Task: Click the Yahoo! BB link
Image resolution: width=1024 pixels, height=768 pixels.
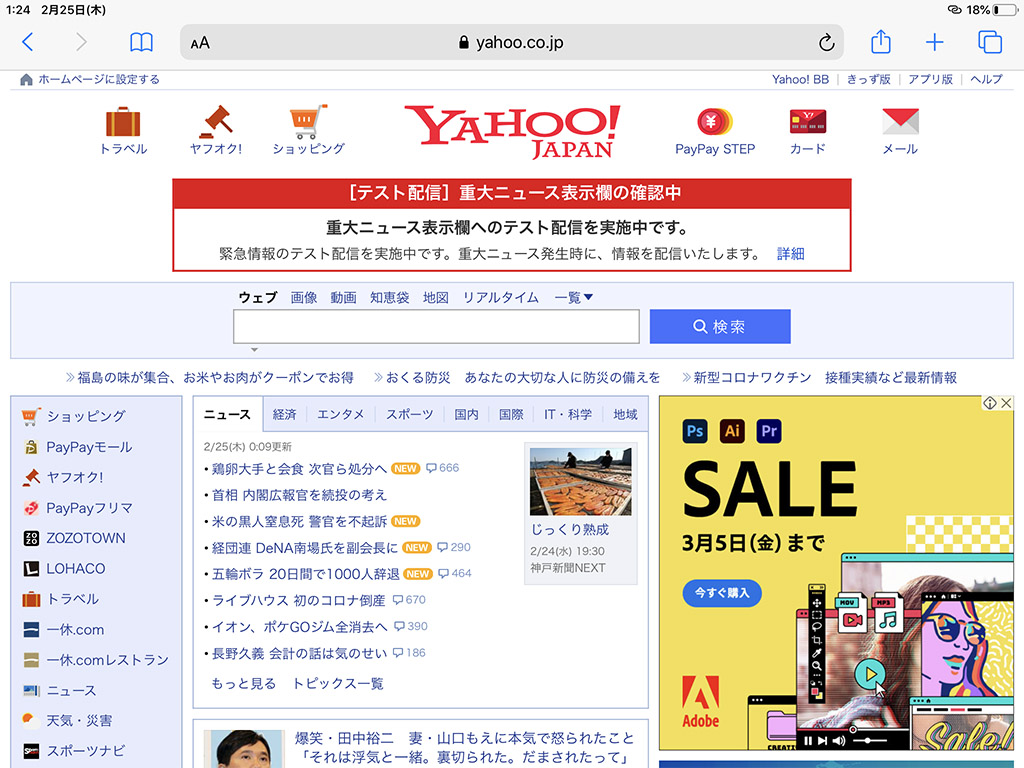Action: (x=800, y=80)
